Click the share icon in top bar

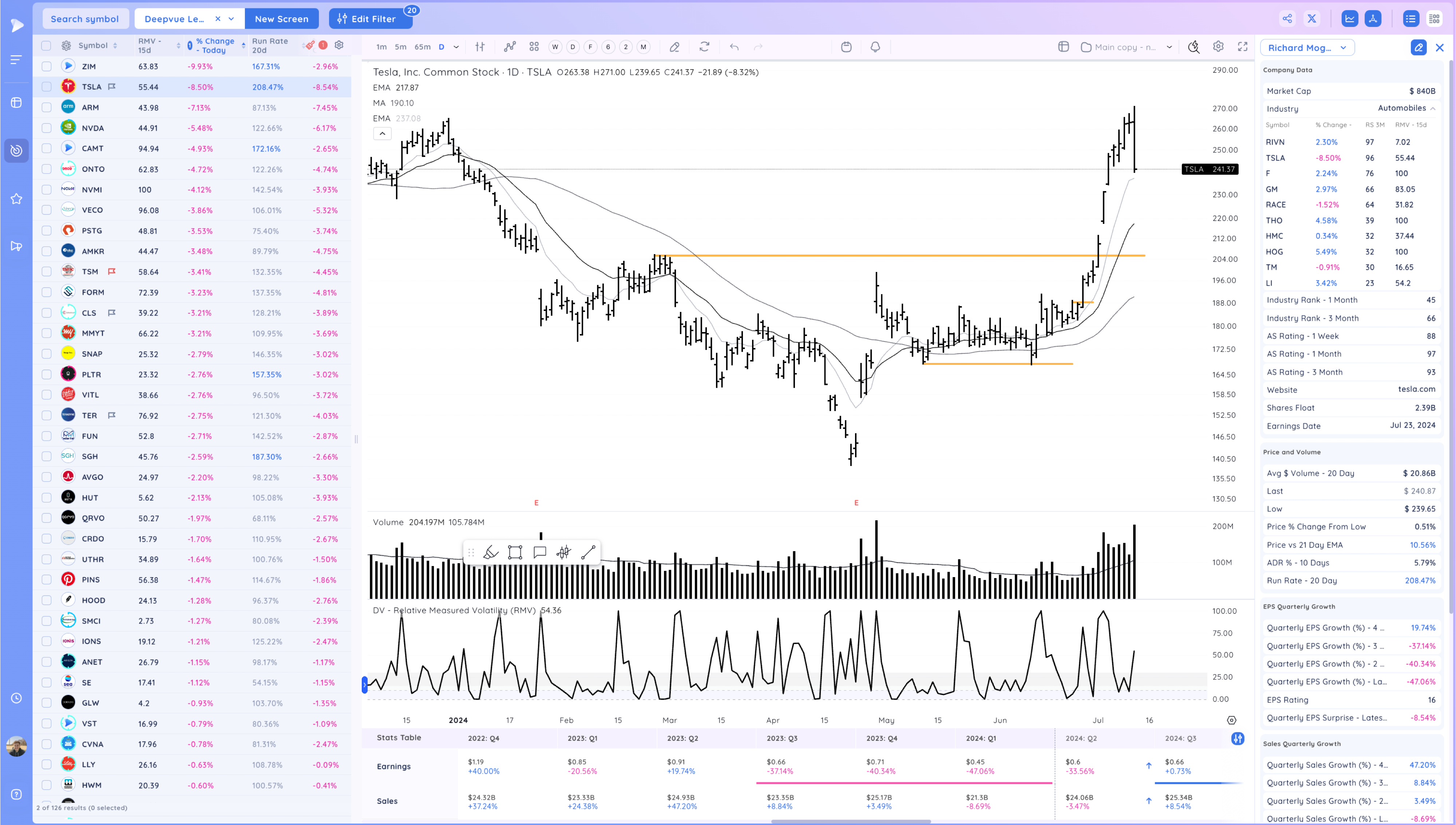tap(1287, 19)
